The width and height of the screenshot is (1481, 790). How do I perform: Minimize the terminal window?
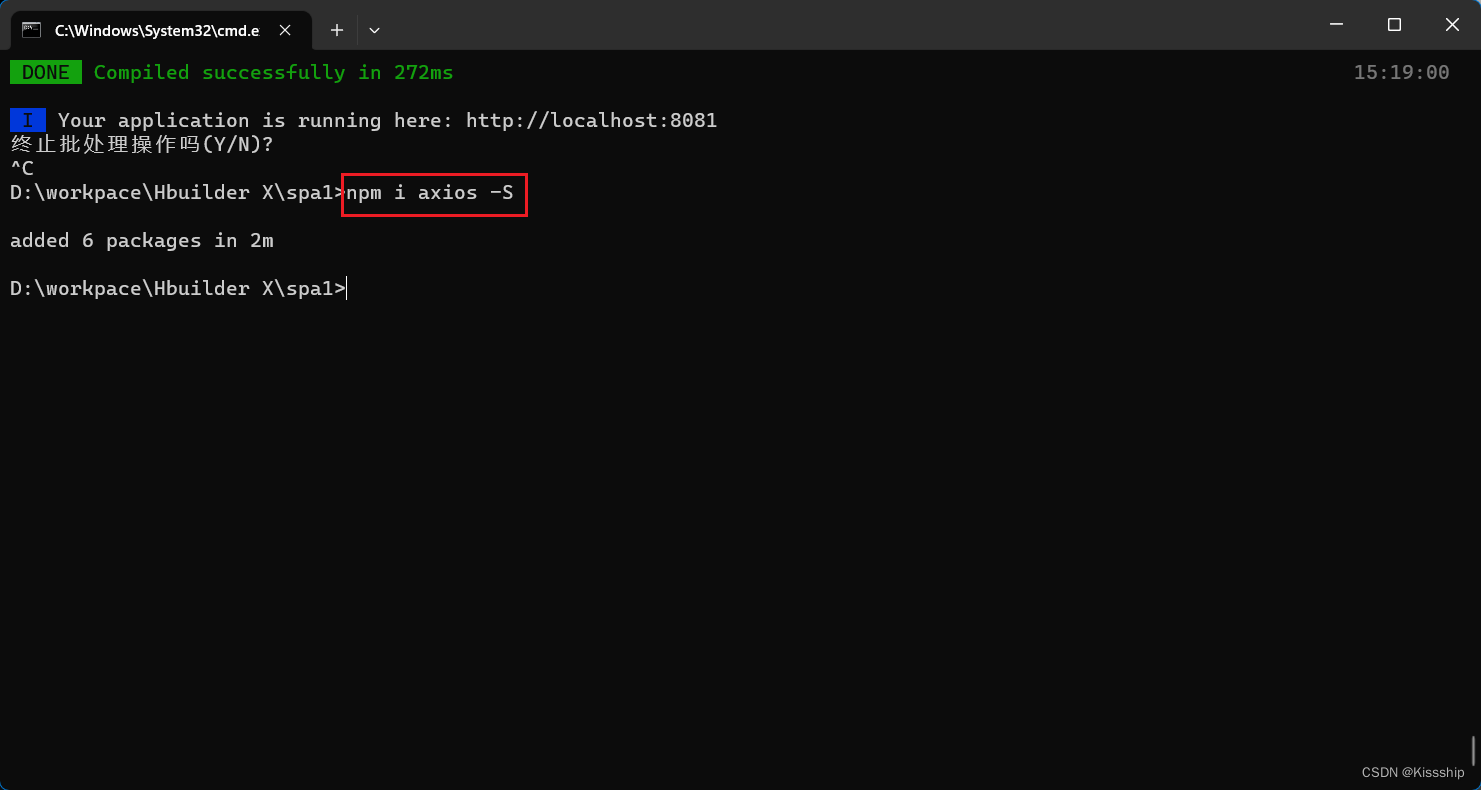(1336, 25)
